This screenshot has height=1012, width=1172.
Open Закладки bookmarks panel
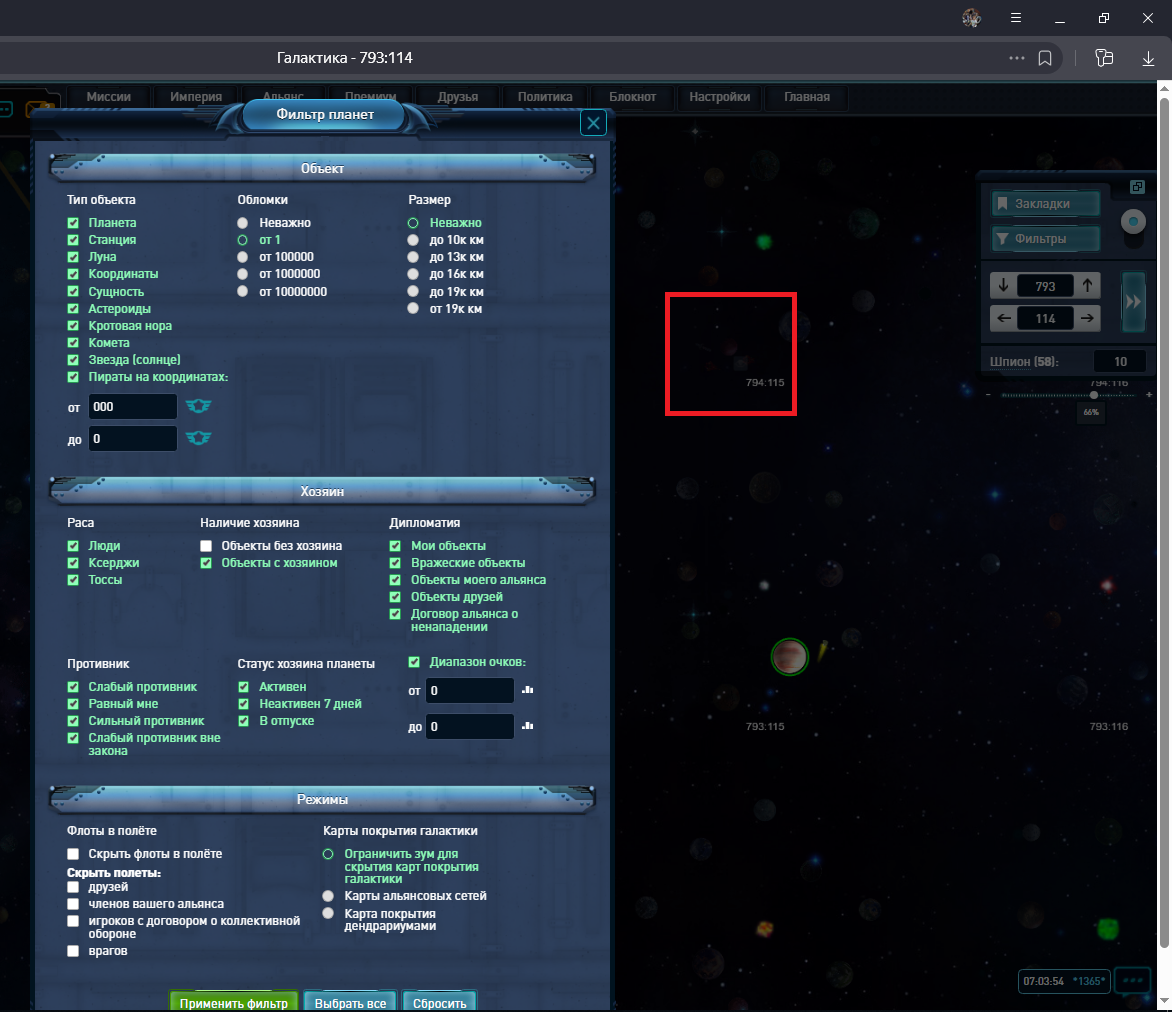[x=1045, y=204]
